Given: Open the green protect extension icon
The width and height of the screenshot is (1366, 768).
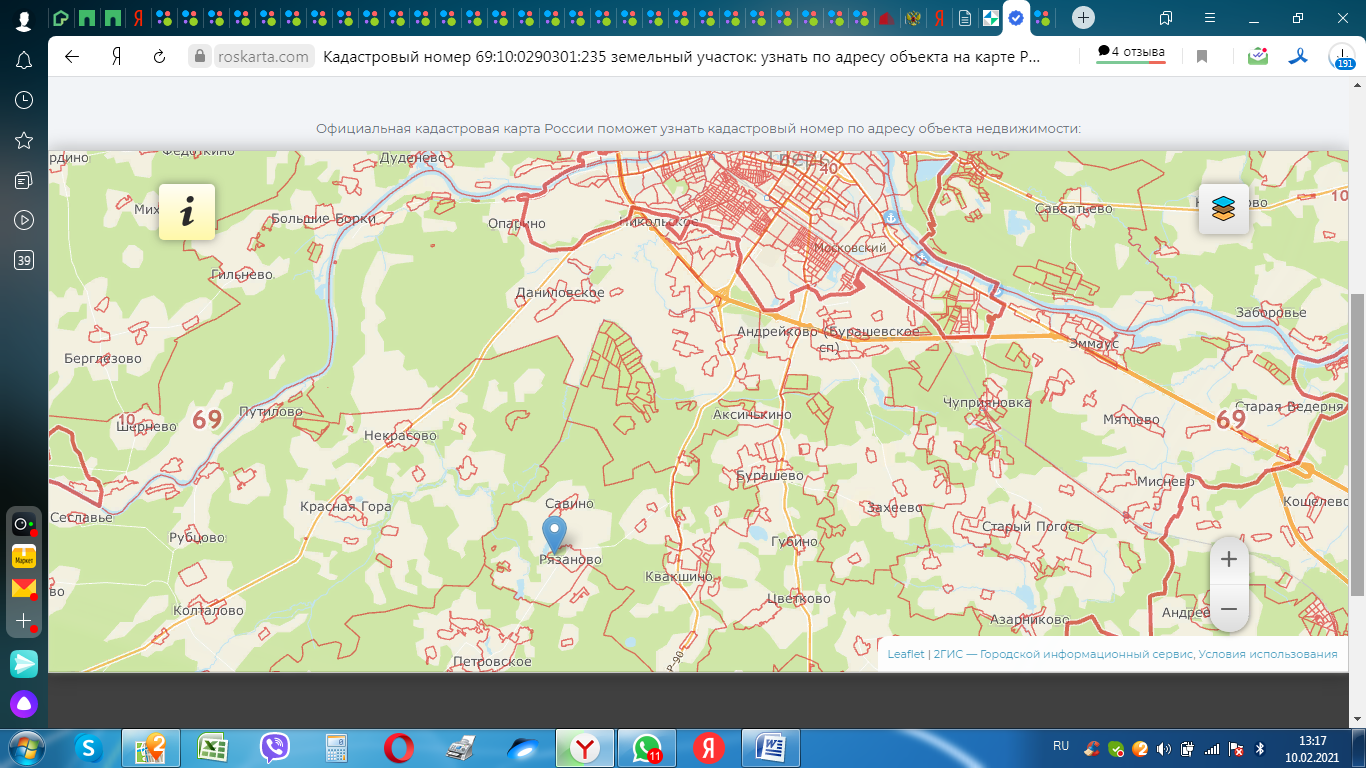Looking at the screenshot, I should tap(1258, 57).
